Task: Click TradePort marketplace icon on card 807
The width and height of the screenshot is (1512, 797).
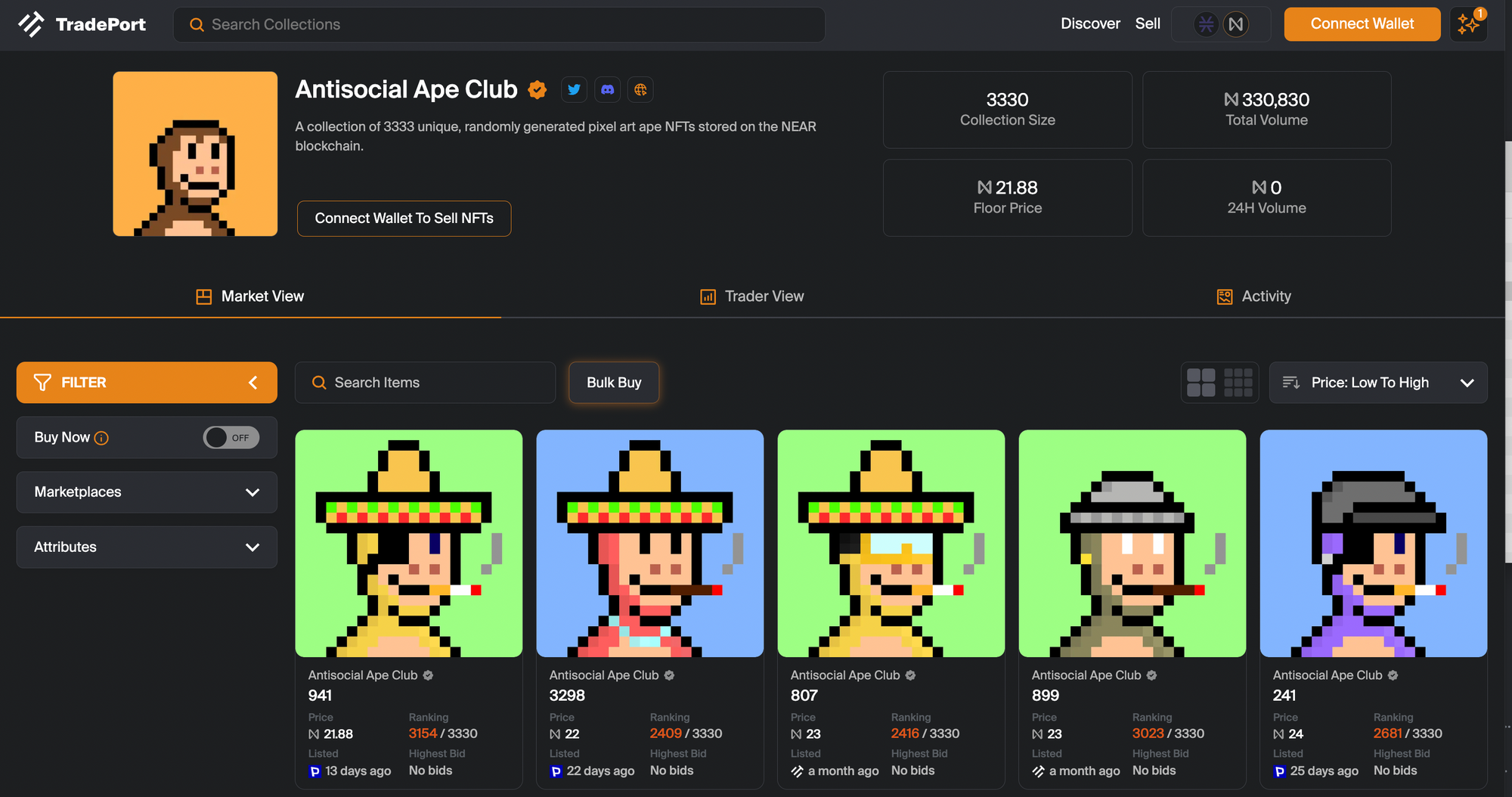Action: click(x=797, y=771)
